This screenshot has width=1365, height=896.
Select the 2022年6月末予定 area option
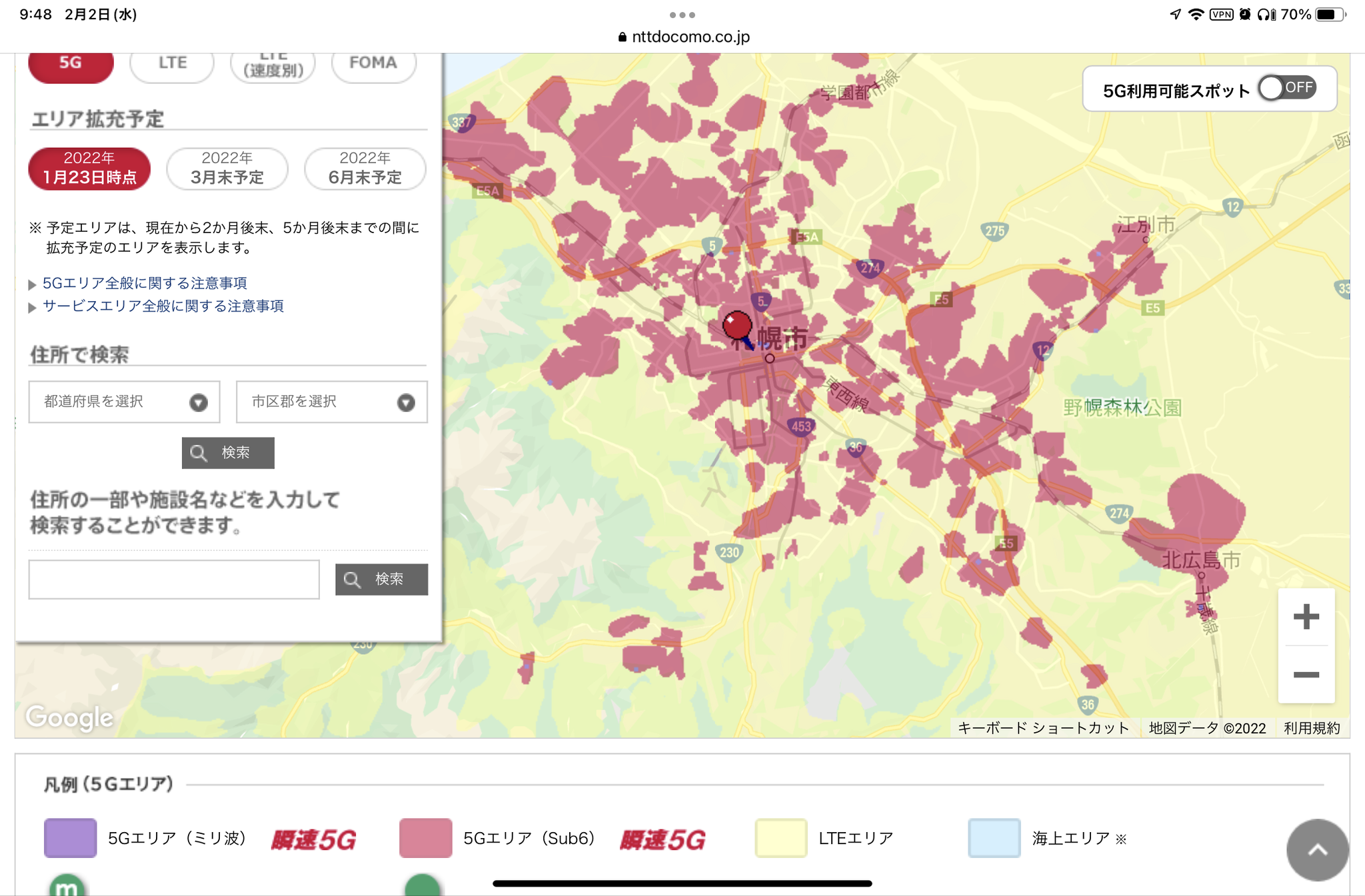pos(365,169)
